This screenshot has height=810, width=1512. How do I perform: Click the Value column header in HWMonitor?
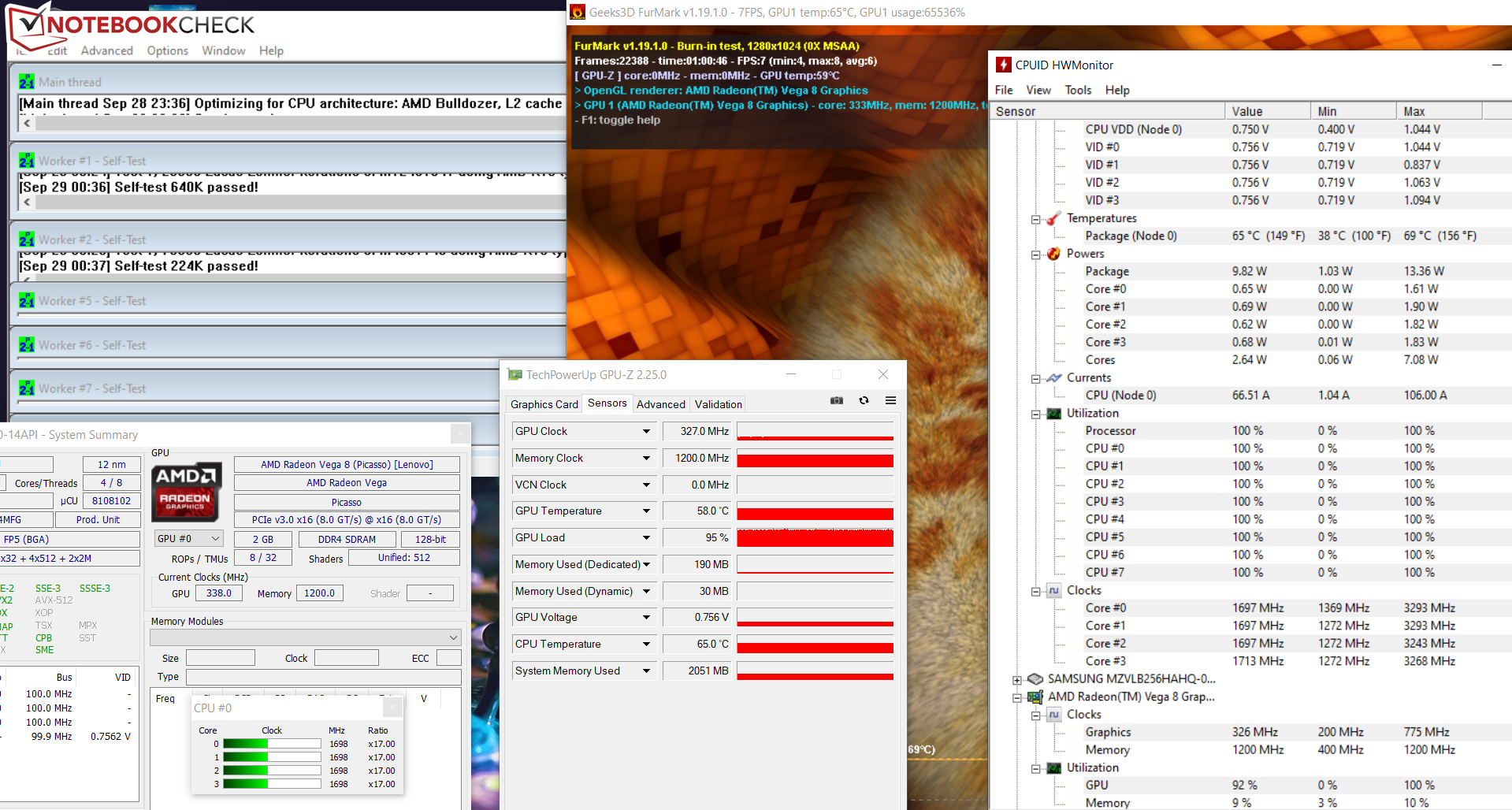pyautogui.click(x=1268, y=111)
